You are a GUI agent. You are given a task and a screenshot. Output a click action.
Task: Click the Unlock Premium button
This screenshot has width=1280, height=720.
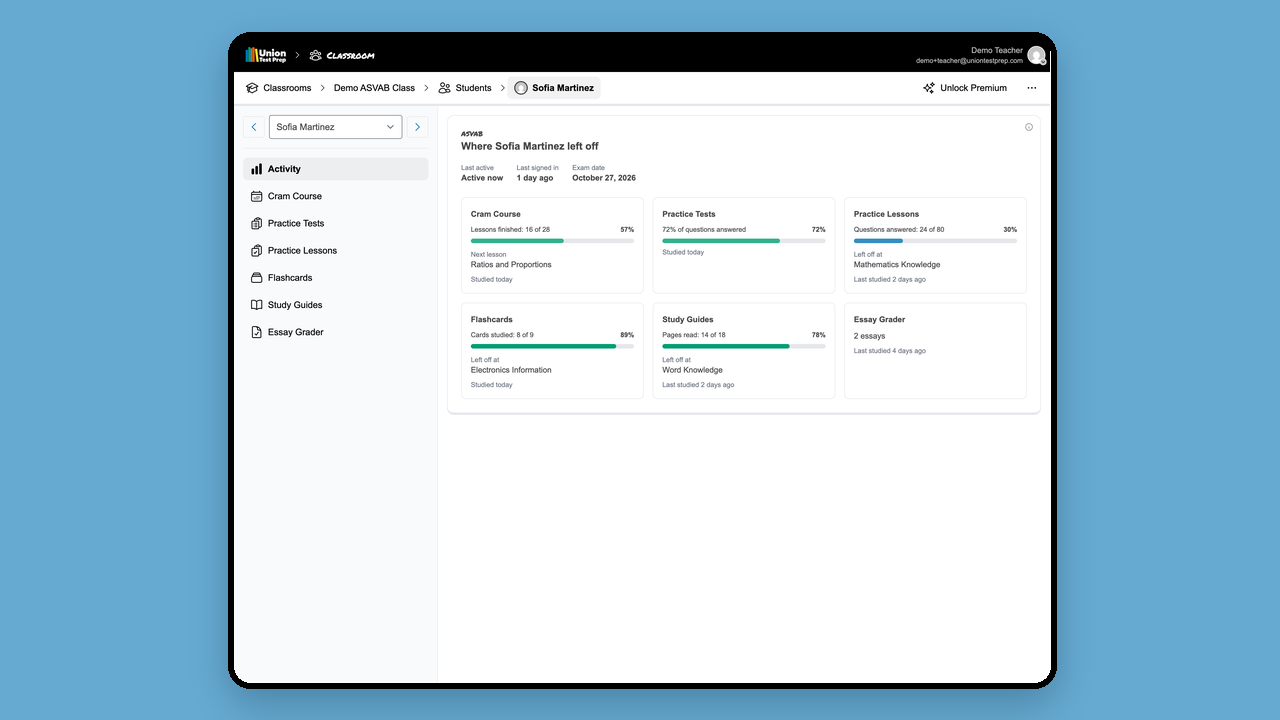pyautogui.click(x=965, y=88)
